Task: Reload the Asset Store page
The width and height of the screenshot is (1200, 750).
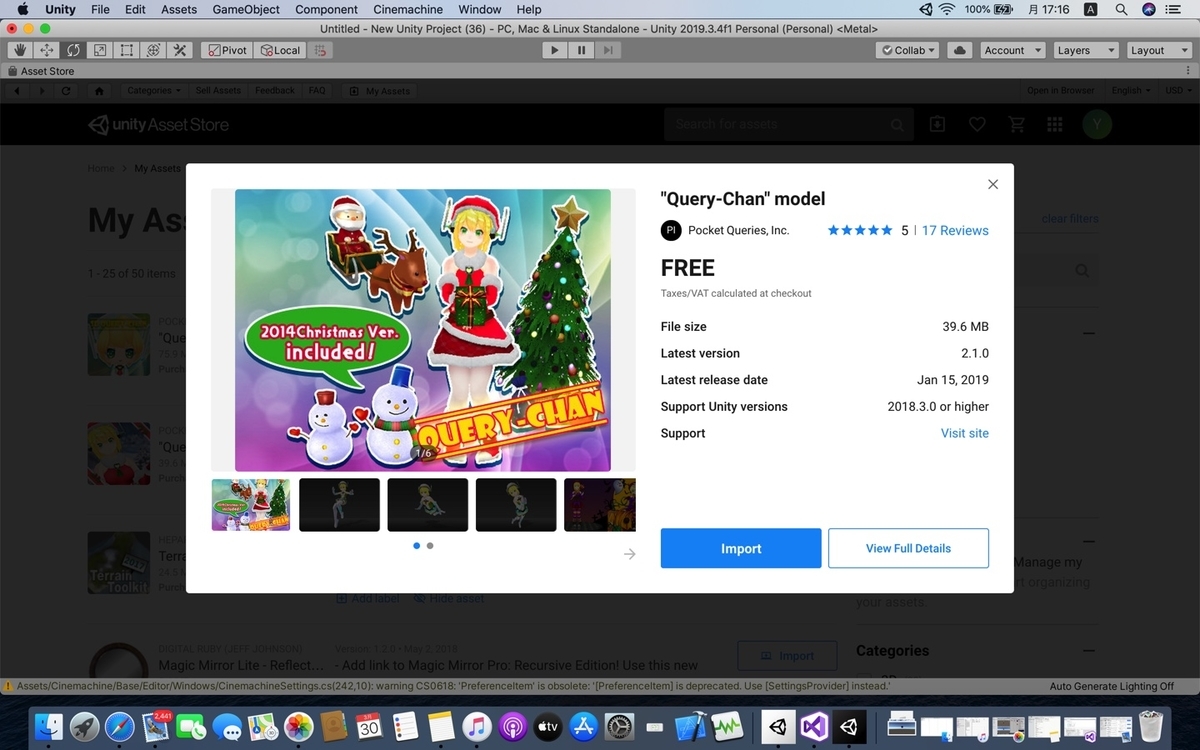Action: click(x=66, y=91)
